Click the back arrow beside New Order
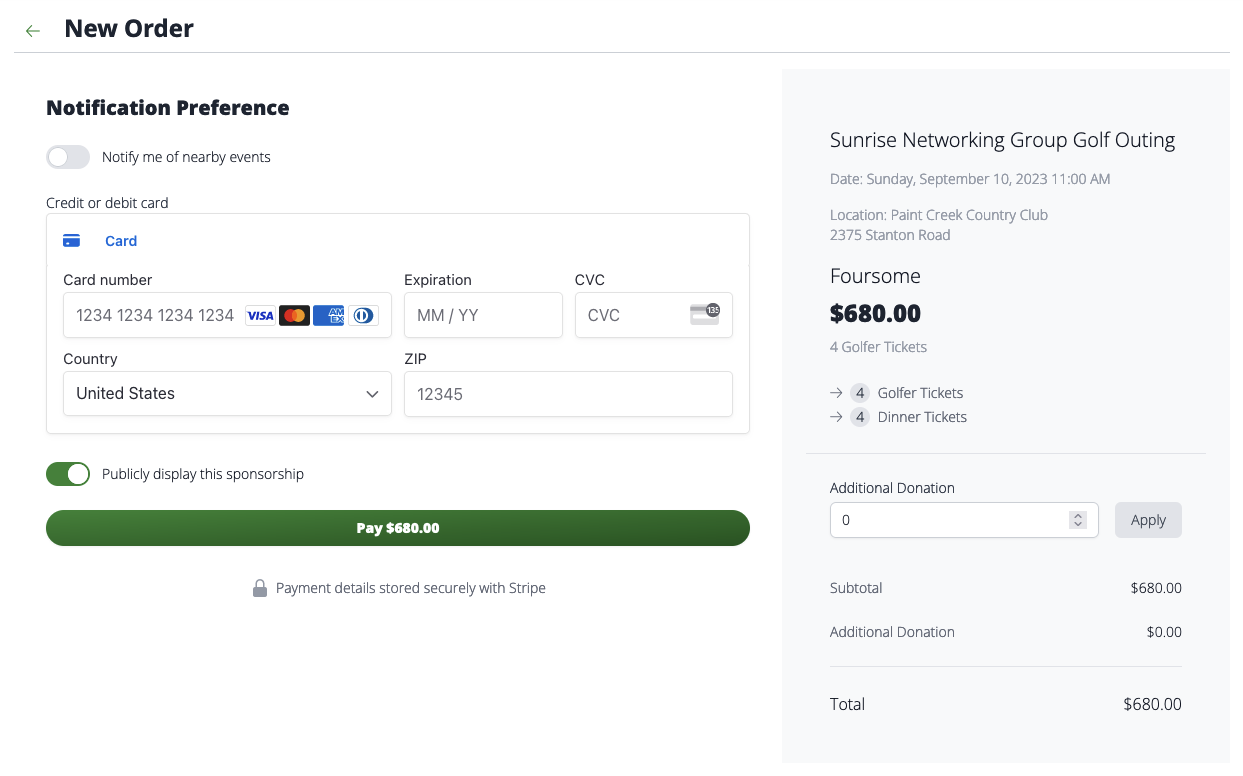Viewport: 1243px width, 776px height. pyautogui.click(x=33, y=31)
